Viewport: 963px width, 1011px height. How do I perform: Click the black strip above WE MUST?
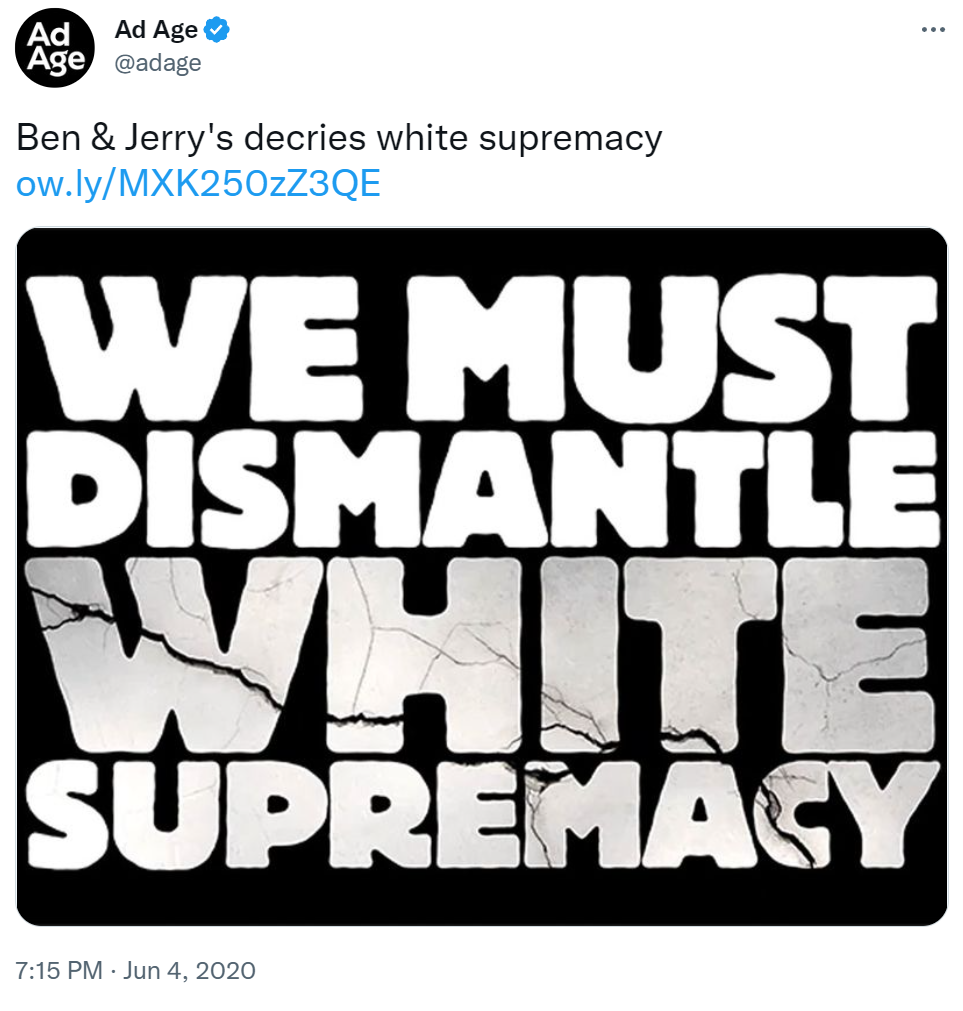click(x=482, y=250)
